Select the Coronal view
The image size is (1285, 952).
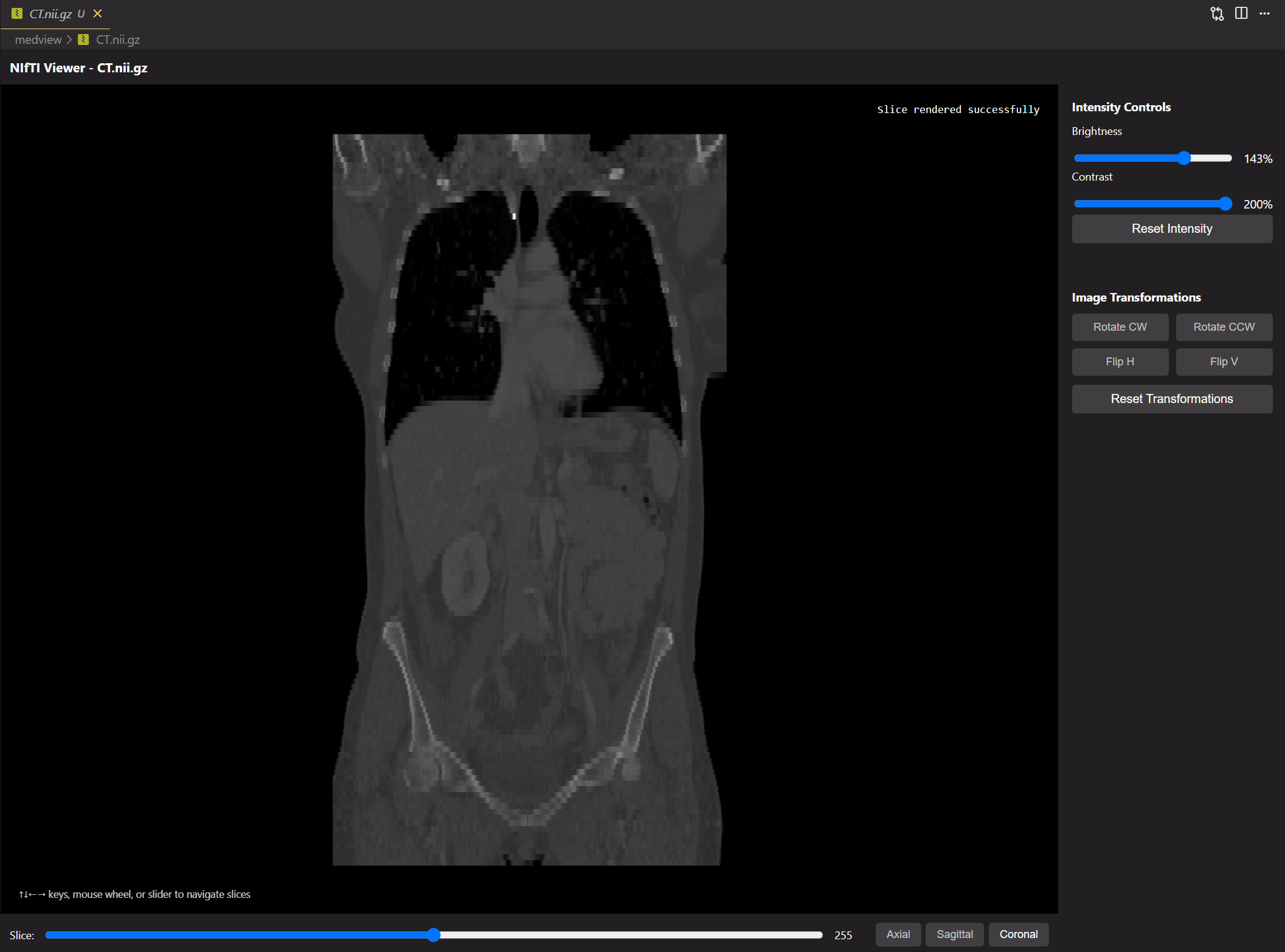point(1019,934)
